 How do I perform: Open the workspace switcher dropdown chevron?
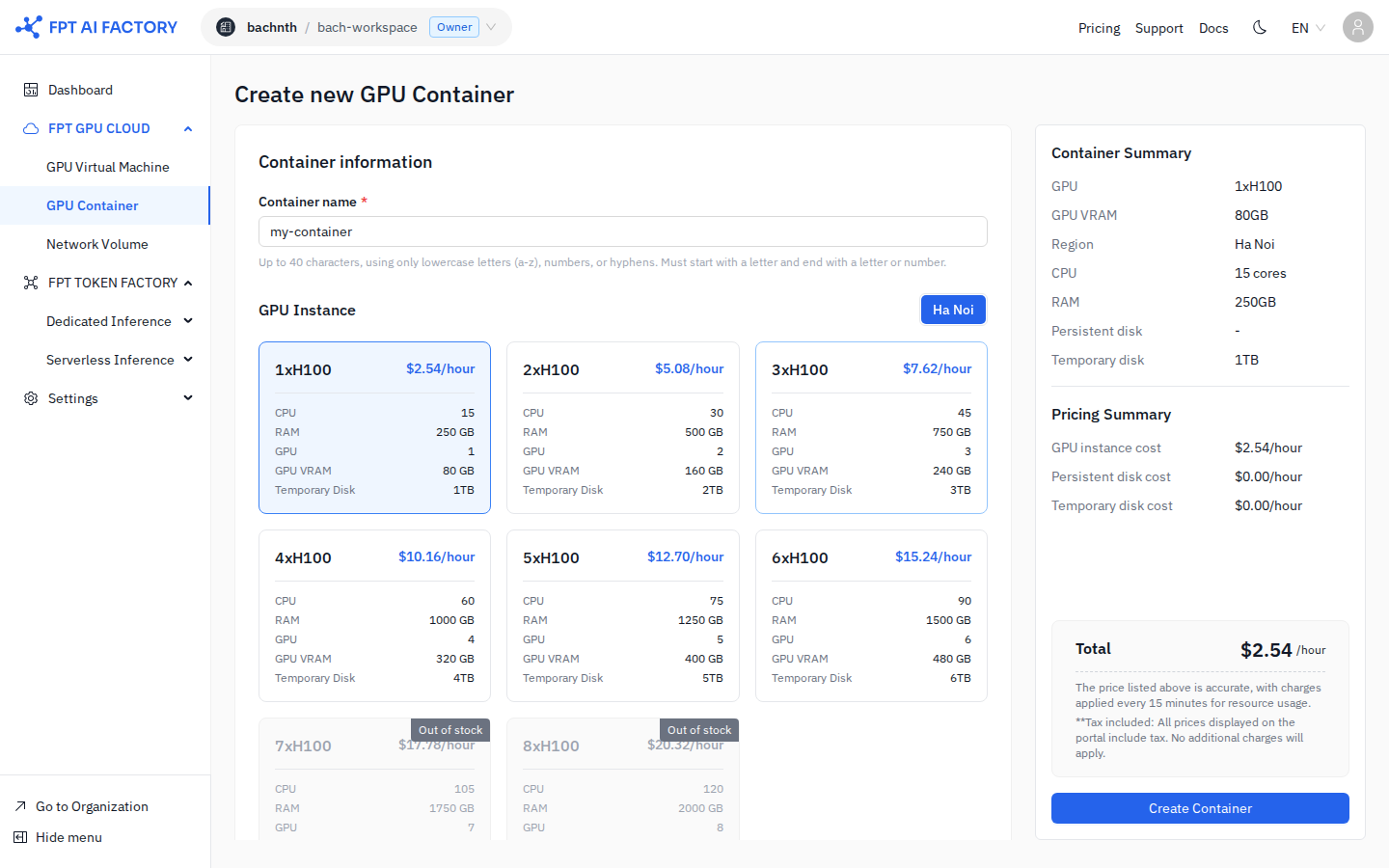pos(491,27)
